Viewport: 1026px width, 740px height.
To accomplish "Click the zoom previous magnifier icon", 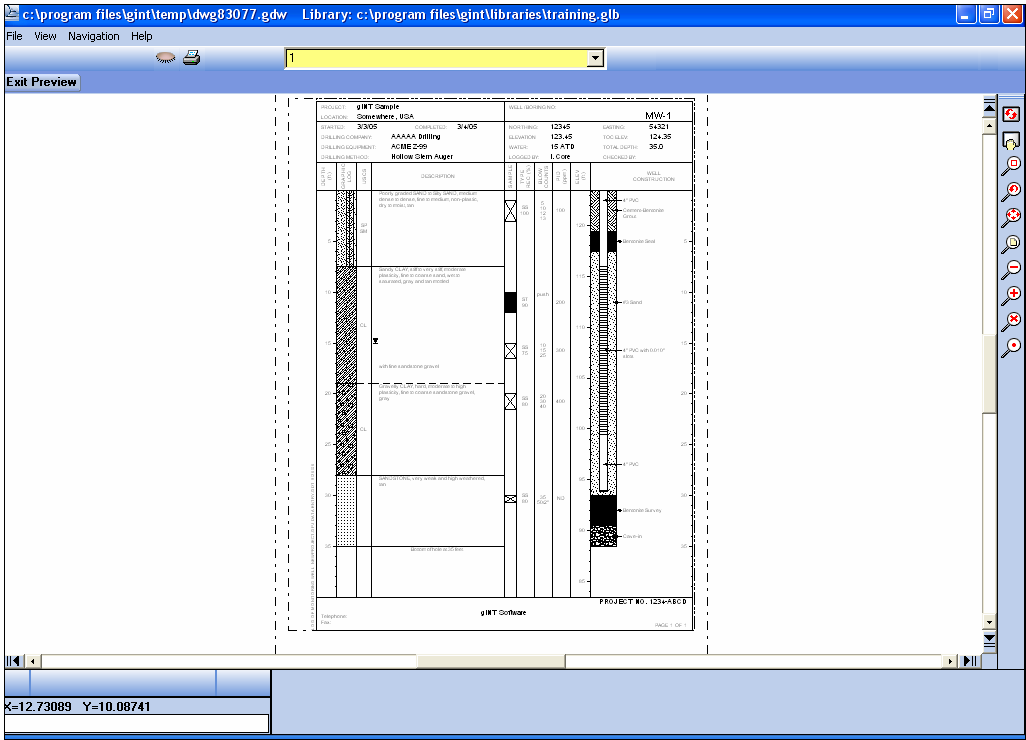I will pos(1011,192).
